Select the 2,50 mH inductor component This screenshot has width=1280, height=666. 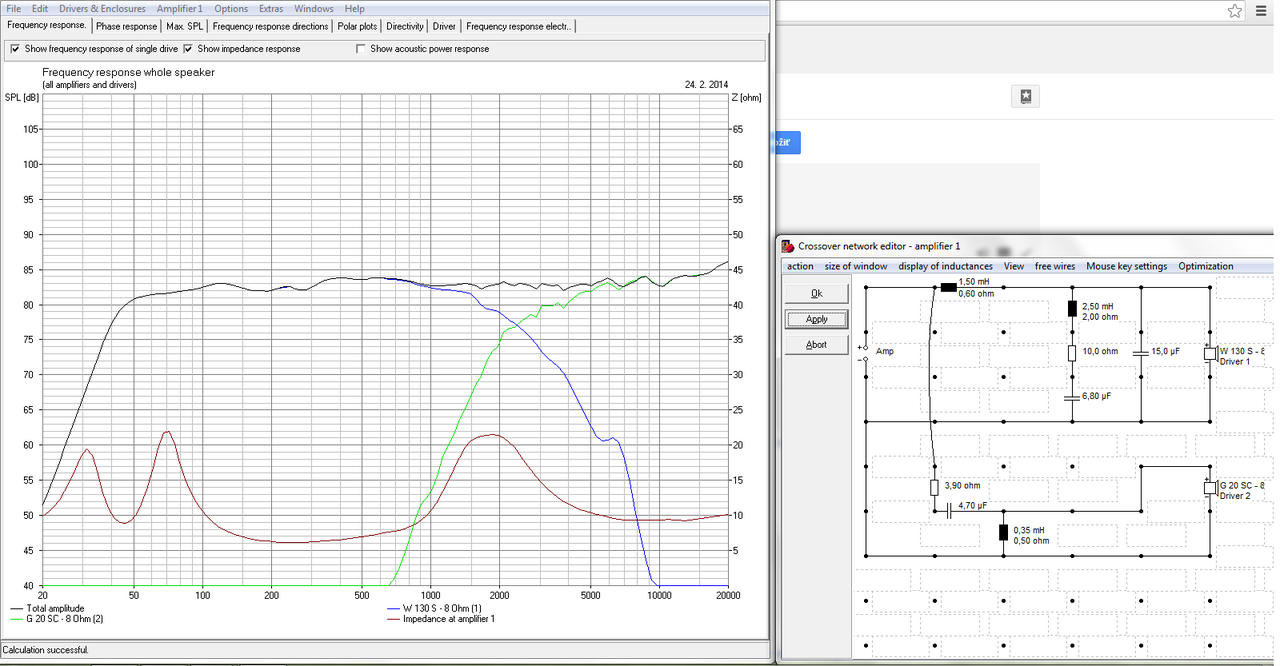(x=1072, y=309)
